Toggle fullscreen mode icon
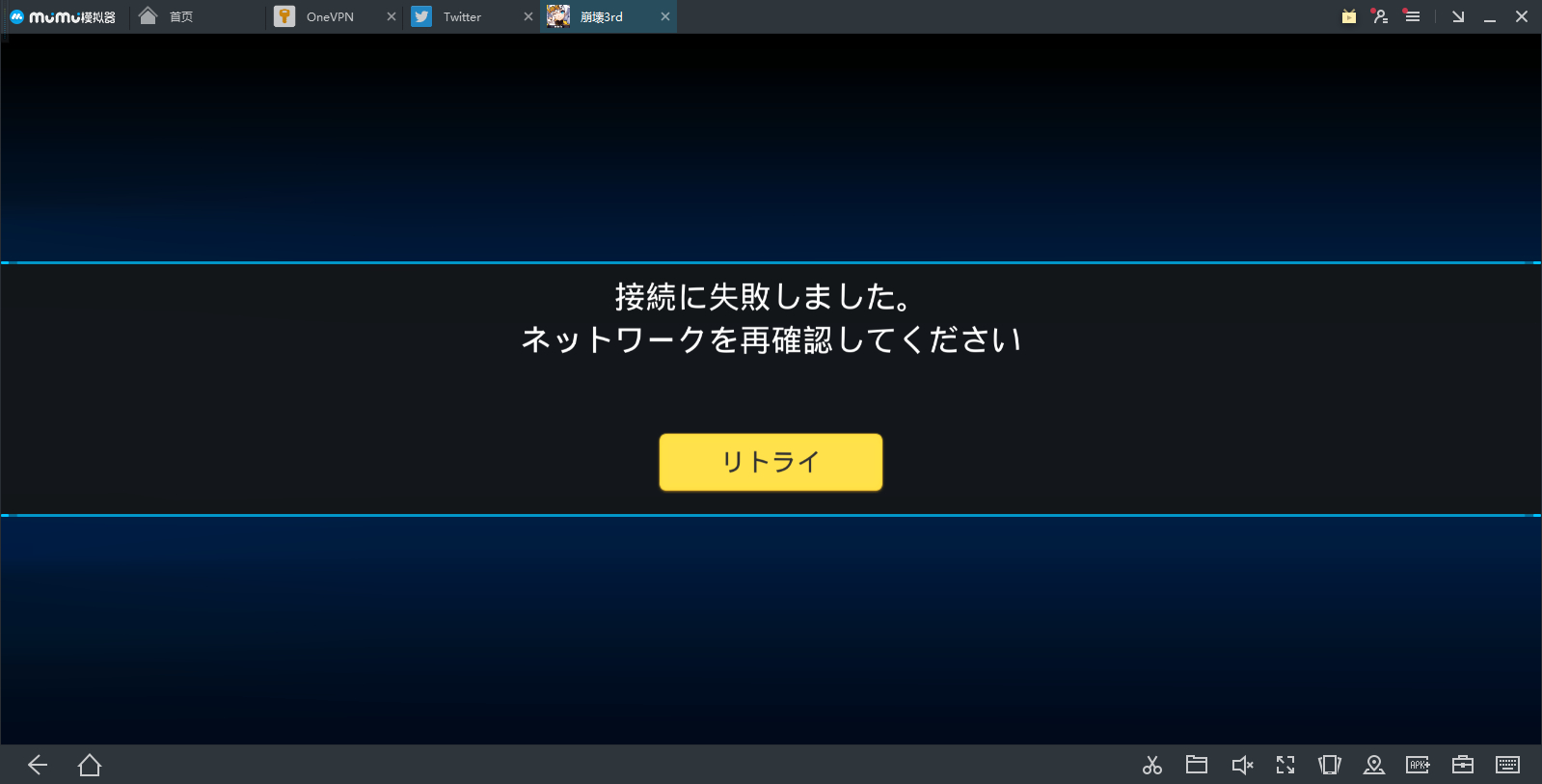 [1285, 765]
